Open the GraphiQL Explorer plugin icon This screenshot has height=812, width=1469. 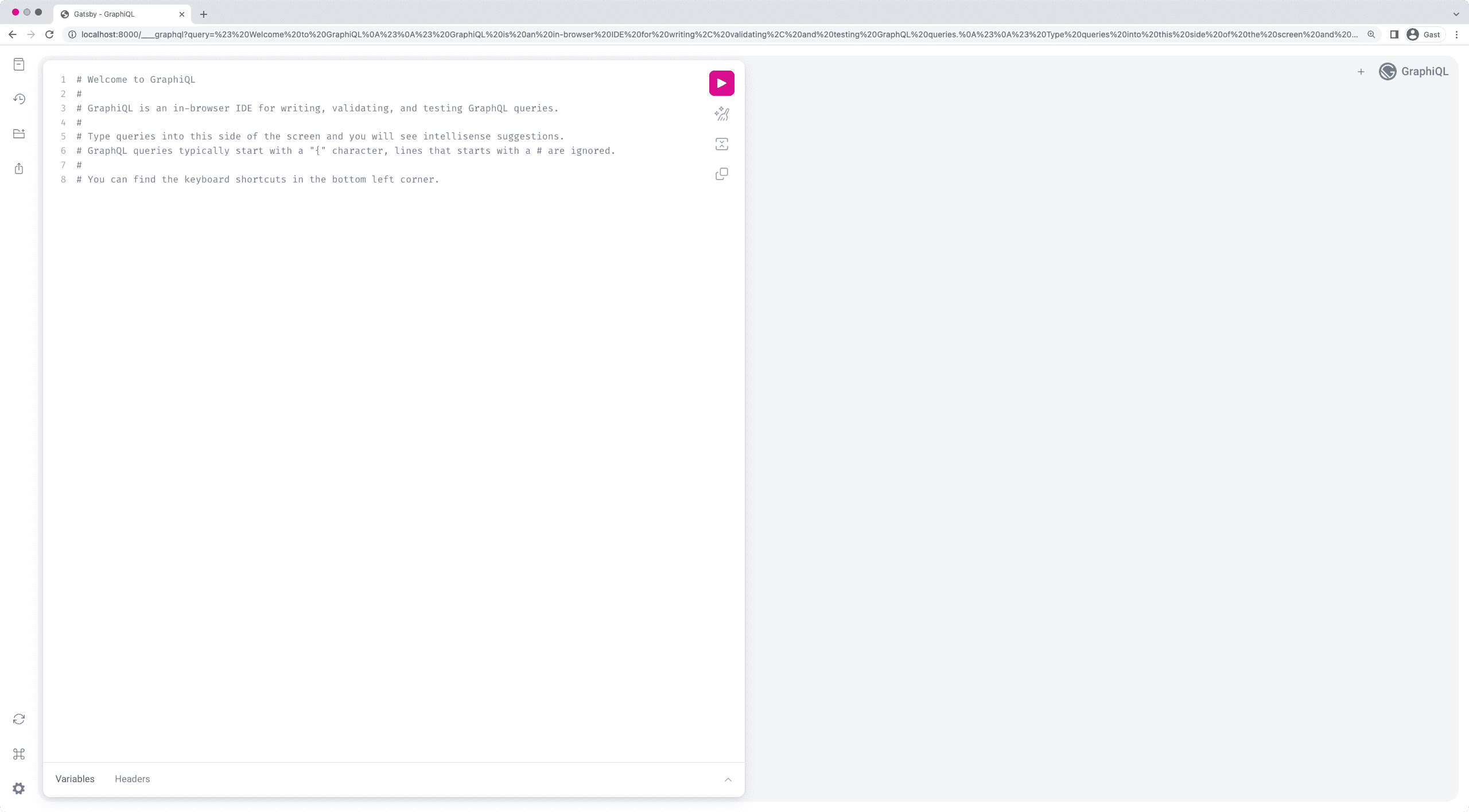click(19, 134)
